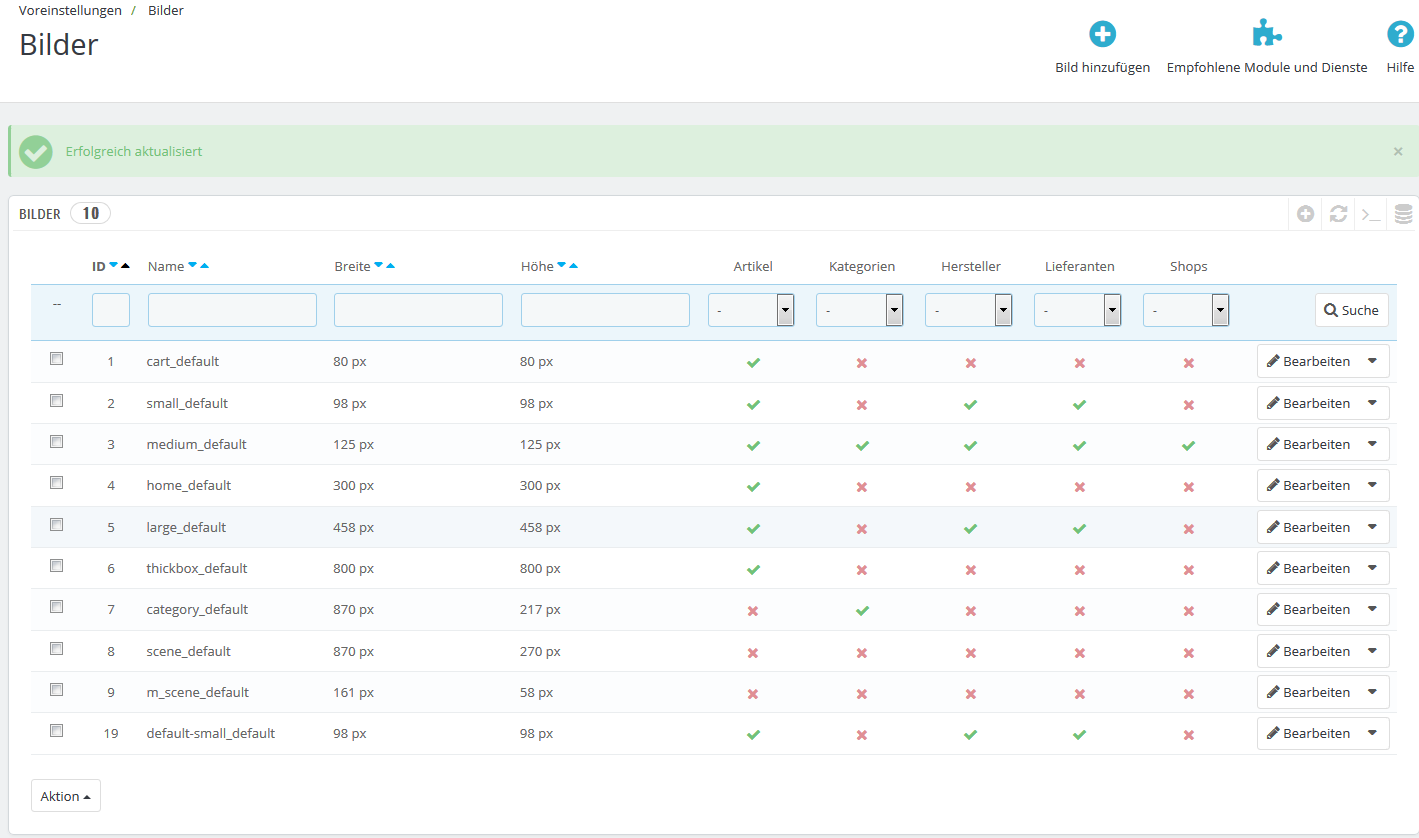The image size is (1419, 838).
Task: Expand the Shops filter dropdown
Action: click(1186, 311)
